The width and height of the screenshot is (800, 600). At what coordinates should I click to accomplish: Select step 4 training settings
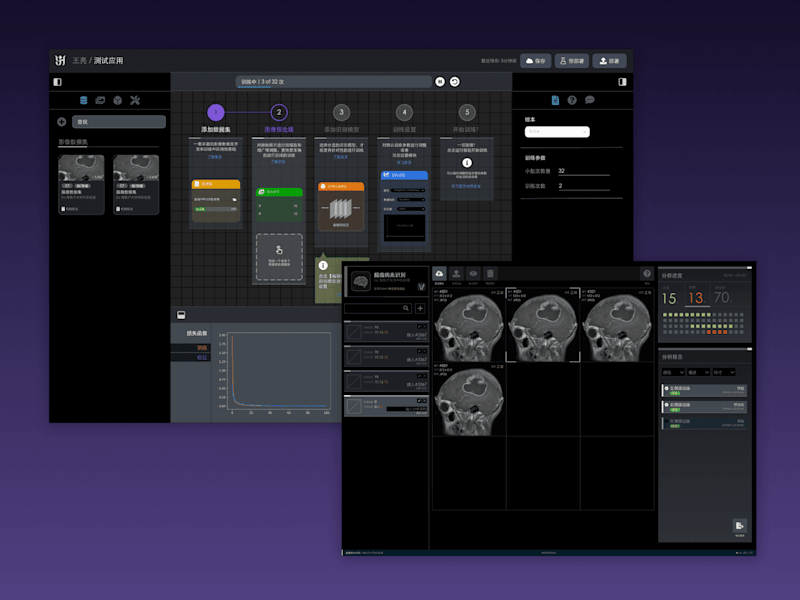tap(404, 112)
